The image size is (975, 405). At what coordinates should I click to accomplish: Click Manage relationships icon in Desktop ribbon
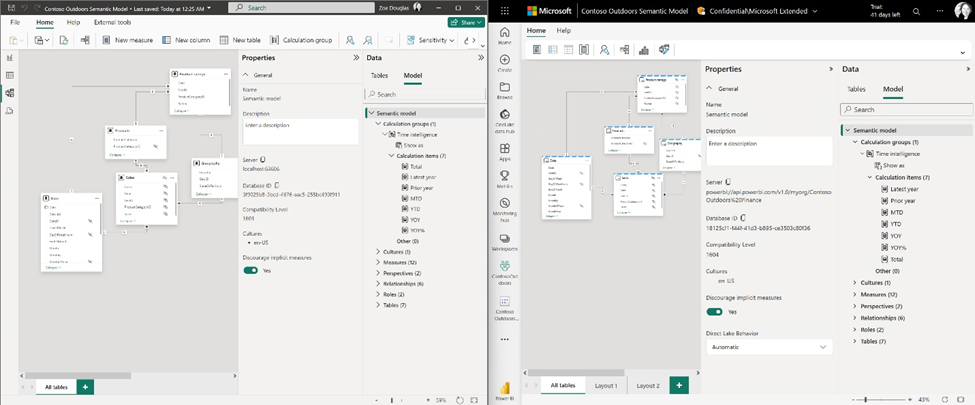[x=85, y=40]
